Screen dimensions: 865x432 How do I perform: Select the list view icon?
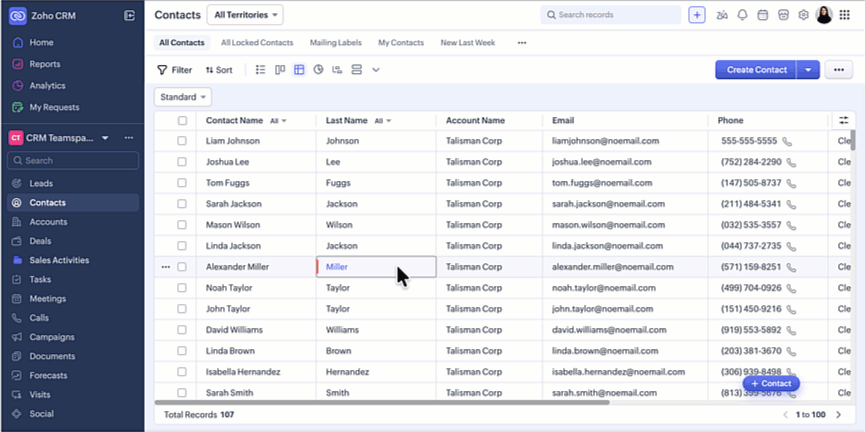point(261,70)
